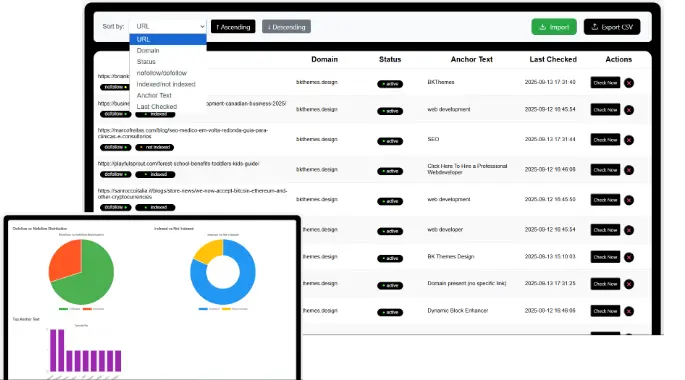The width and height of the screenshot is (685, 380).
Task: Select Anchor Text sort option
Action: pos(168,95)
